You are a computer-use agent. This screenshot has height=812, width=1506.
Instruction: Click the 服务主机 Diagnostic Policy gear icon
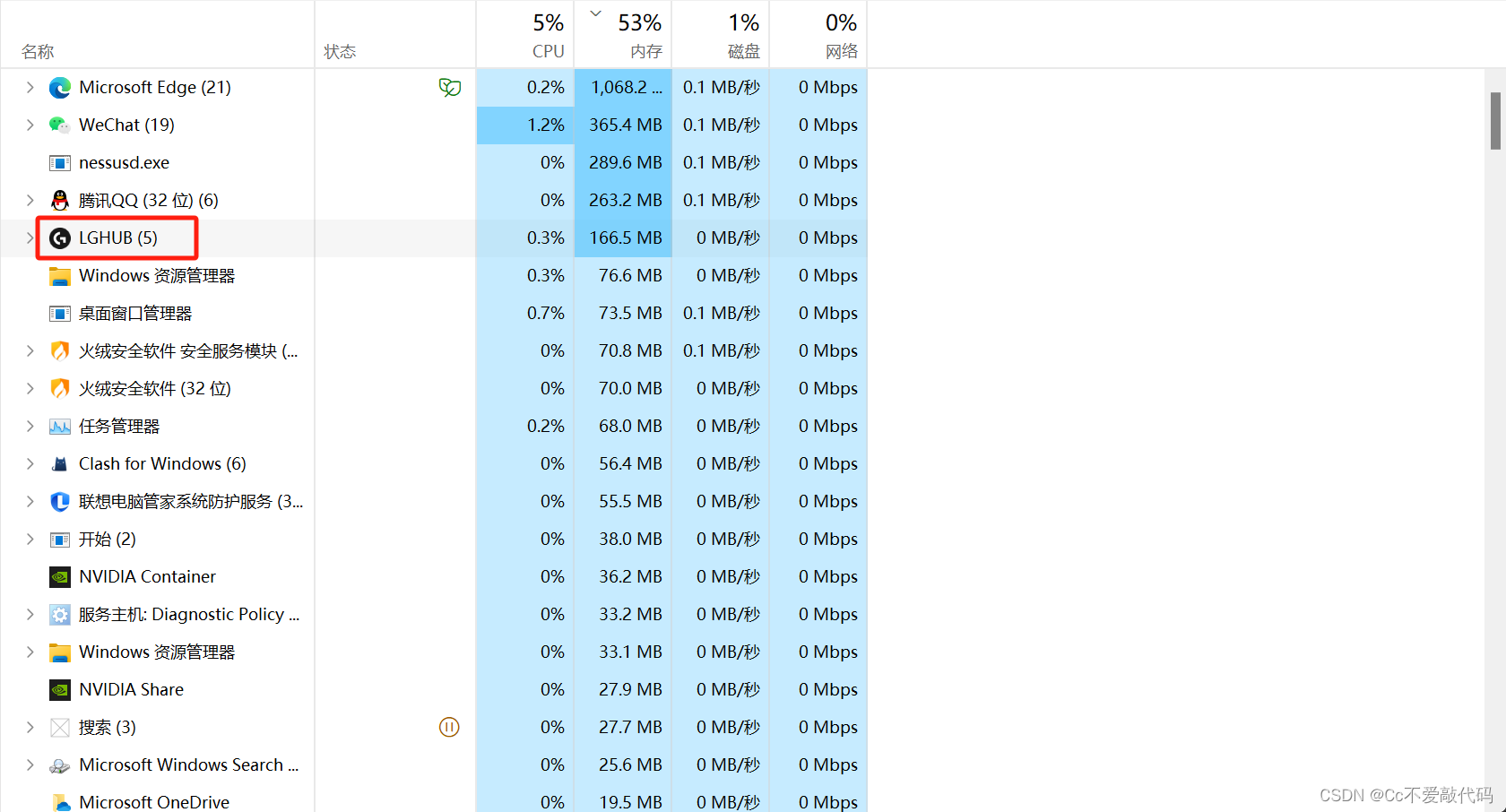pos(60,615)
